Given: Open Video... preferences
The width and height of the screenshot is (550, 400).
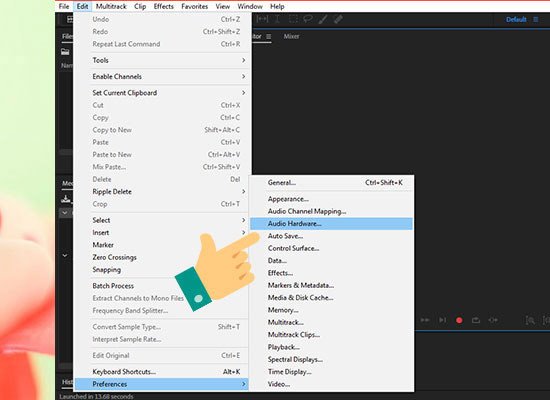Looking at the screenshot, I should [x=331, y=384].
